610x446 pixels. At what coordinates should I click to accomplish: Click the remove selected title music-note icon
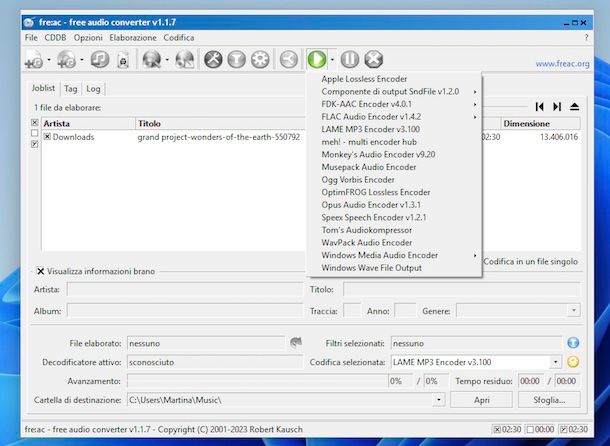point(100,60)
